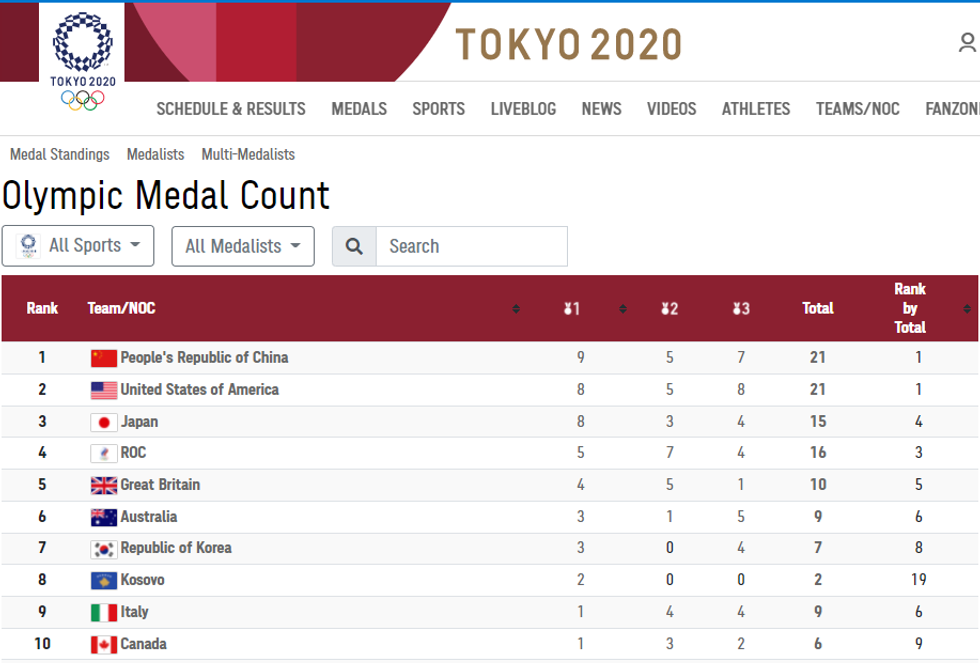Click the Kosovo flag icon

click(x=104, y=580)
